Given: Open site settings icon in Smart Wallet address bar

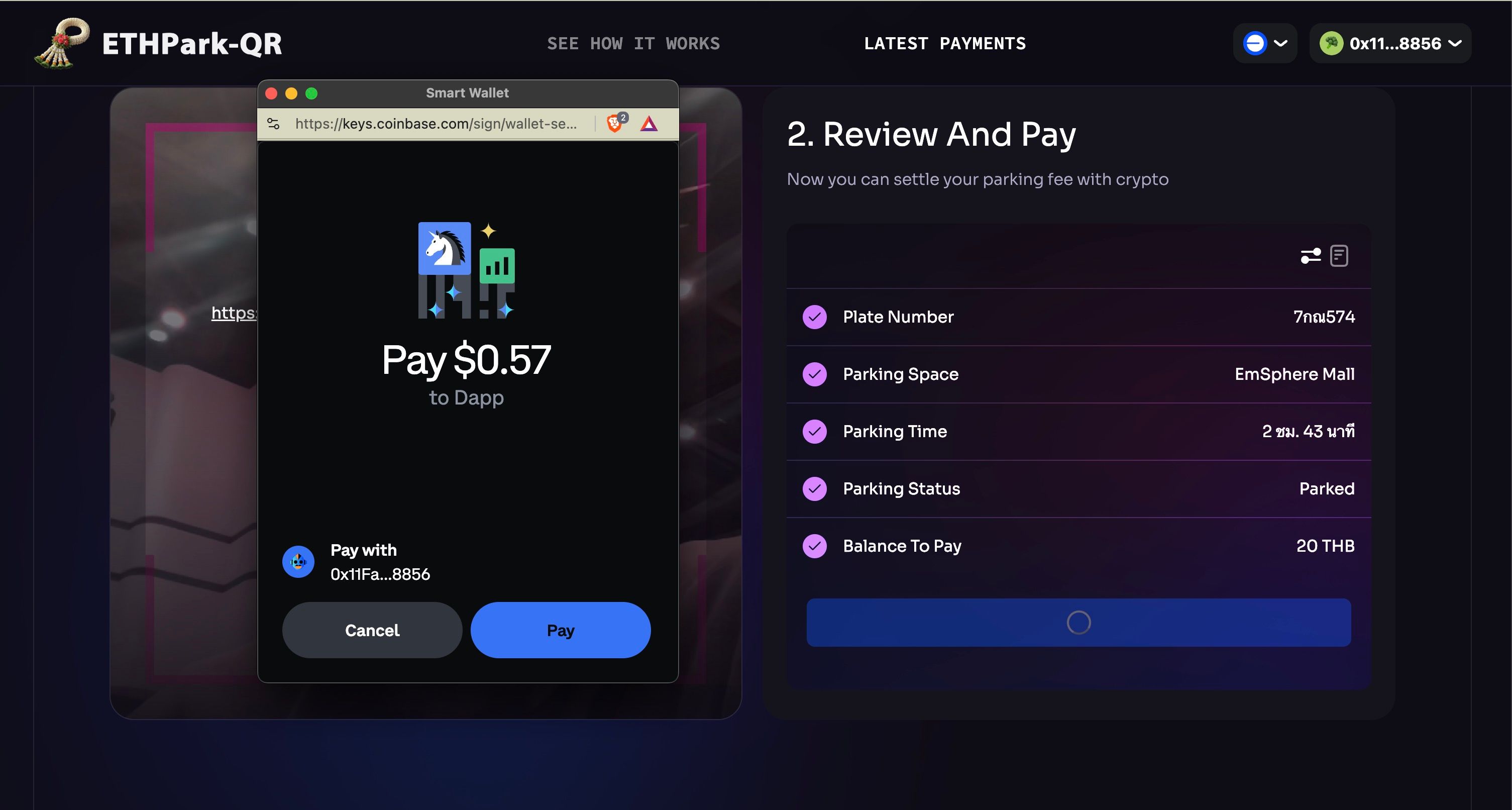Looking at the screenshot, I should pos(274,123).
